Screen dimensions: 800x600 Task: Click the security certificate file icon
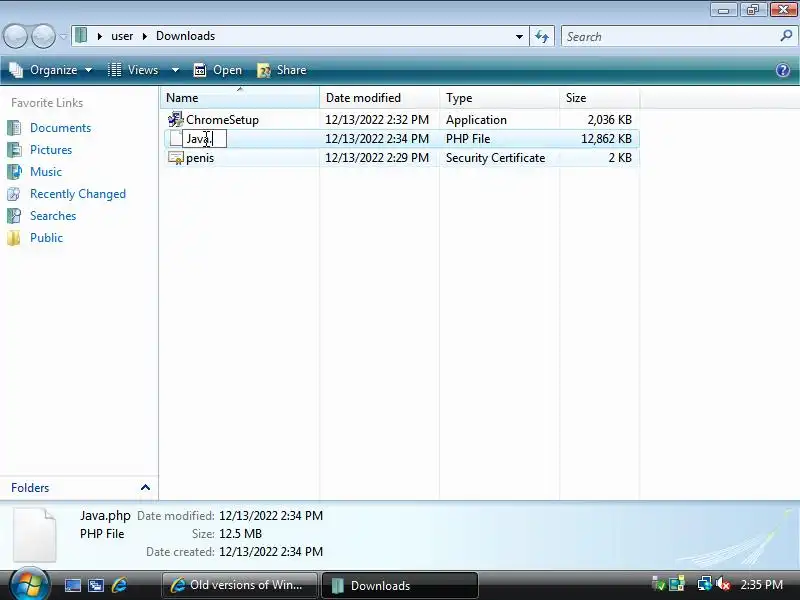[x=176, y=158]
